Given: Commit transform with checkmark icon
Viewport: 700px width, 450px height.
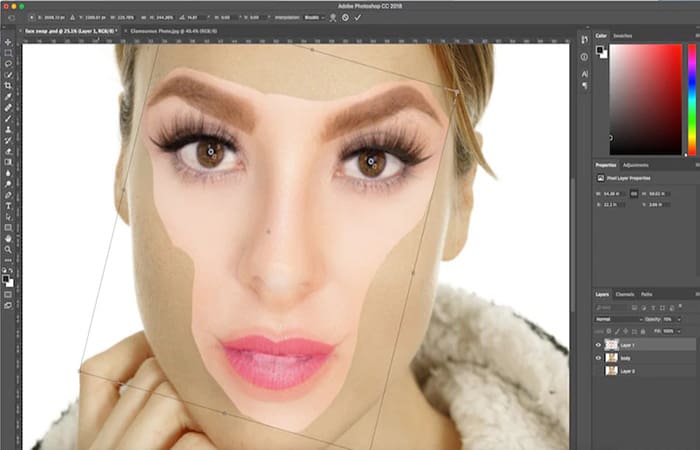Looking at the screenshot, I should (x=359, y=17).
